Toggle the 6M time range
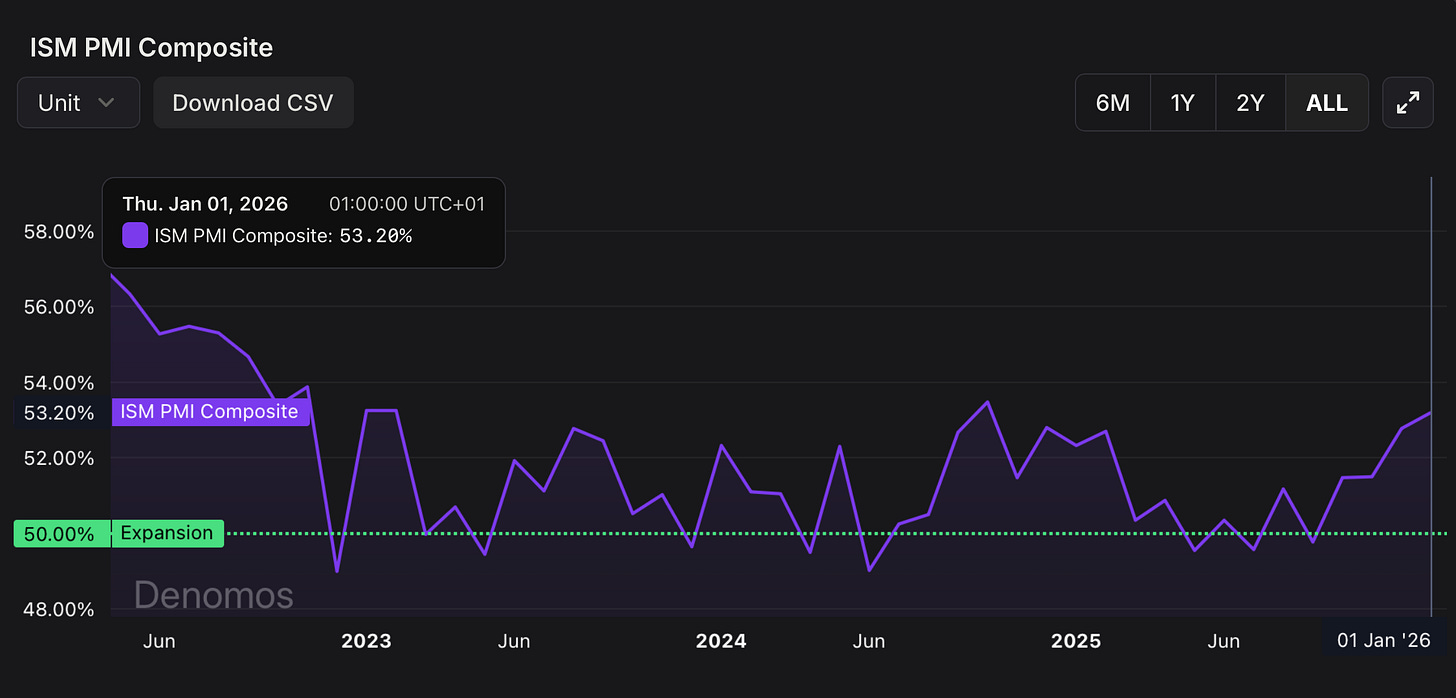Image resolution: width=1456 pixels, height=698 pixels. (1112, 102)
